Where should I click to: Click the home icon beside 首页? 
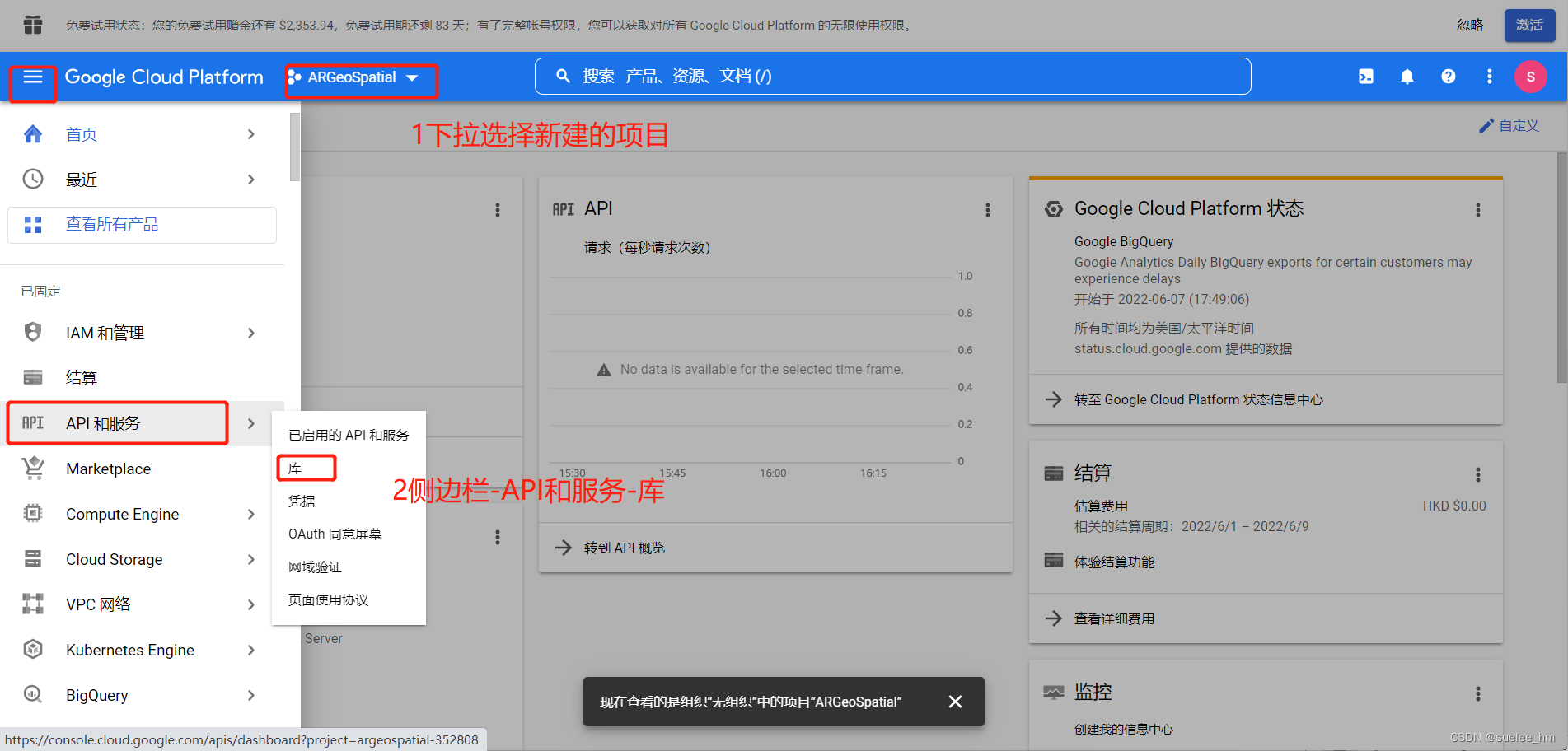(33, 134)
